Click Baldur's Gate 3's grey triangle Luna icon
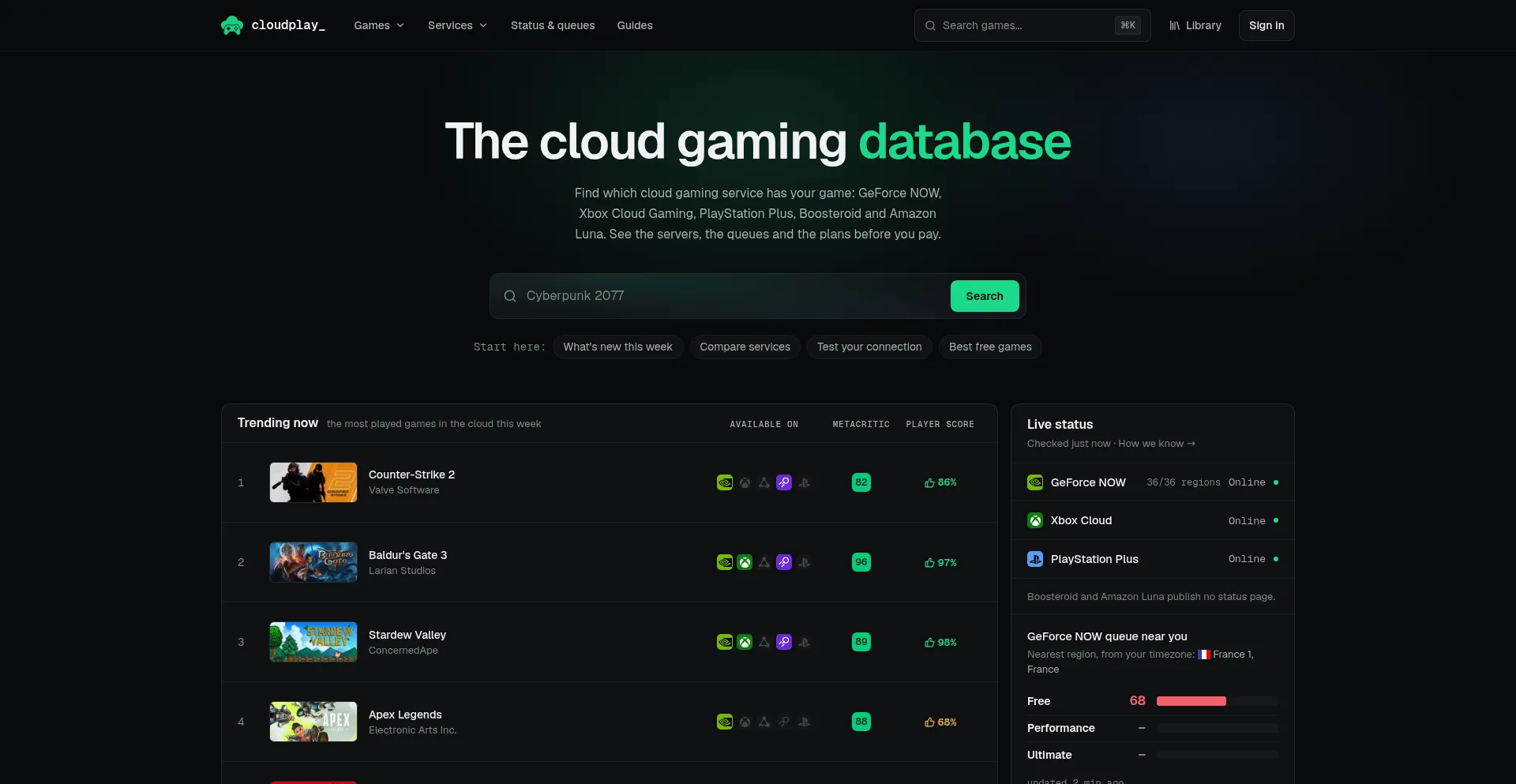Viewport: 1516px width, 784px height. 764,562
